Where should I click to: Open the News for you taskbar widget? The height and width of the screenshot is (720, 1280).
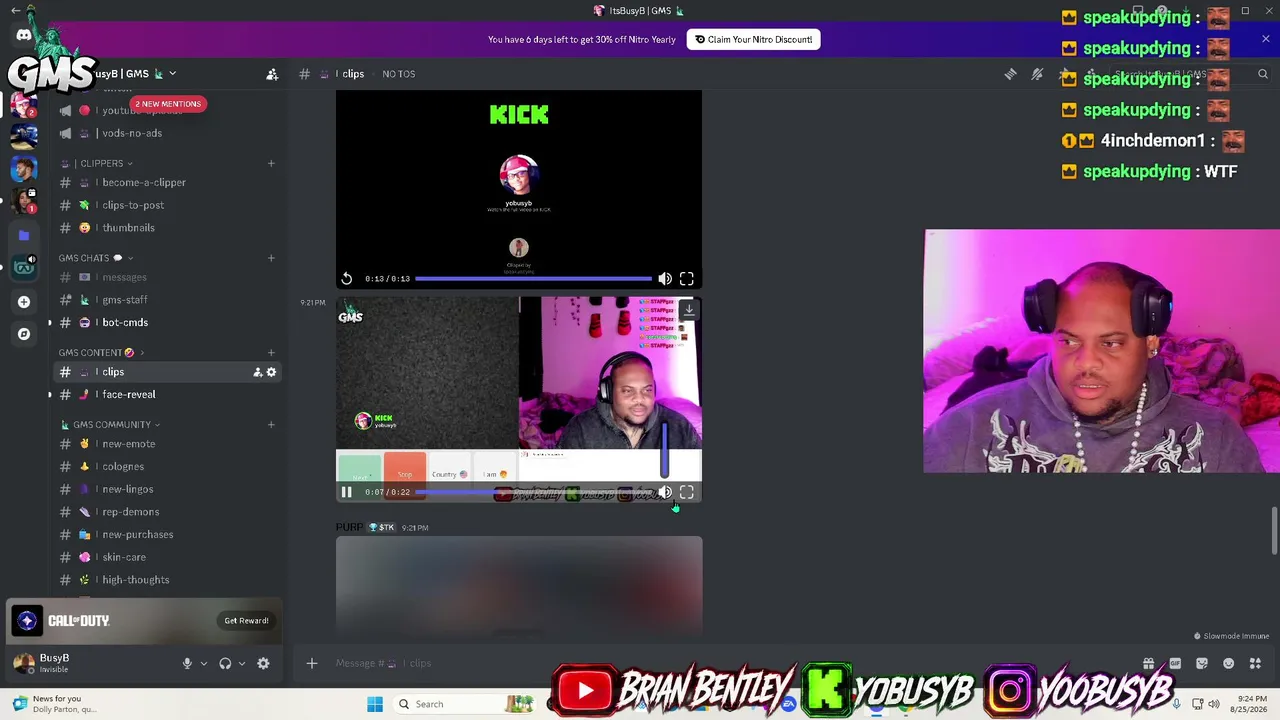pyautogui.click(x=55, y=704)
